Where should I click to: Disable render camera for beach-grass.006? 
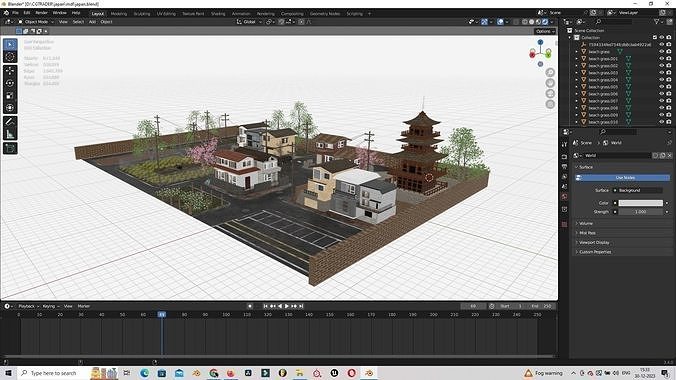[669, 94]
